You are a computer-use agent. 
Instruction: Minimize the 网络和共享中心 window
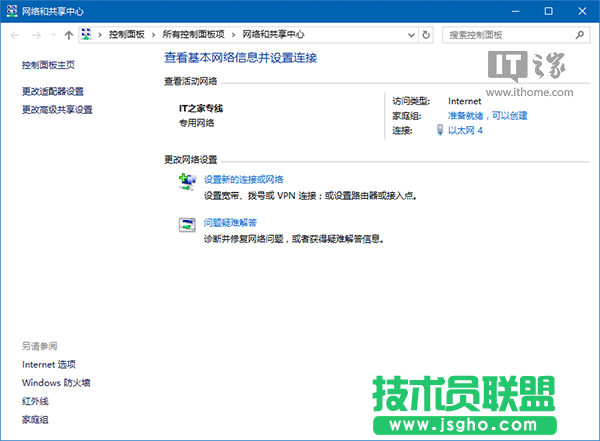(x=515, y=11)
